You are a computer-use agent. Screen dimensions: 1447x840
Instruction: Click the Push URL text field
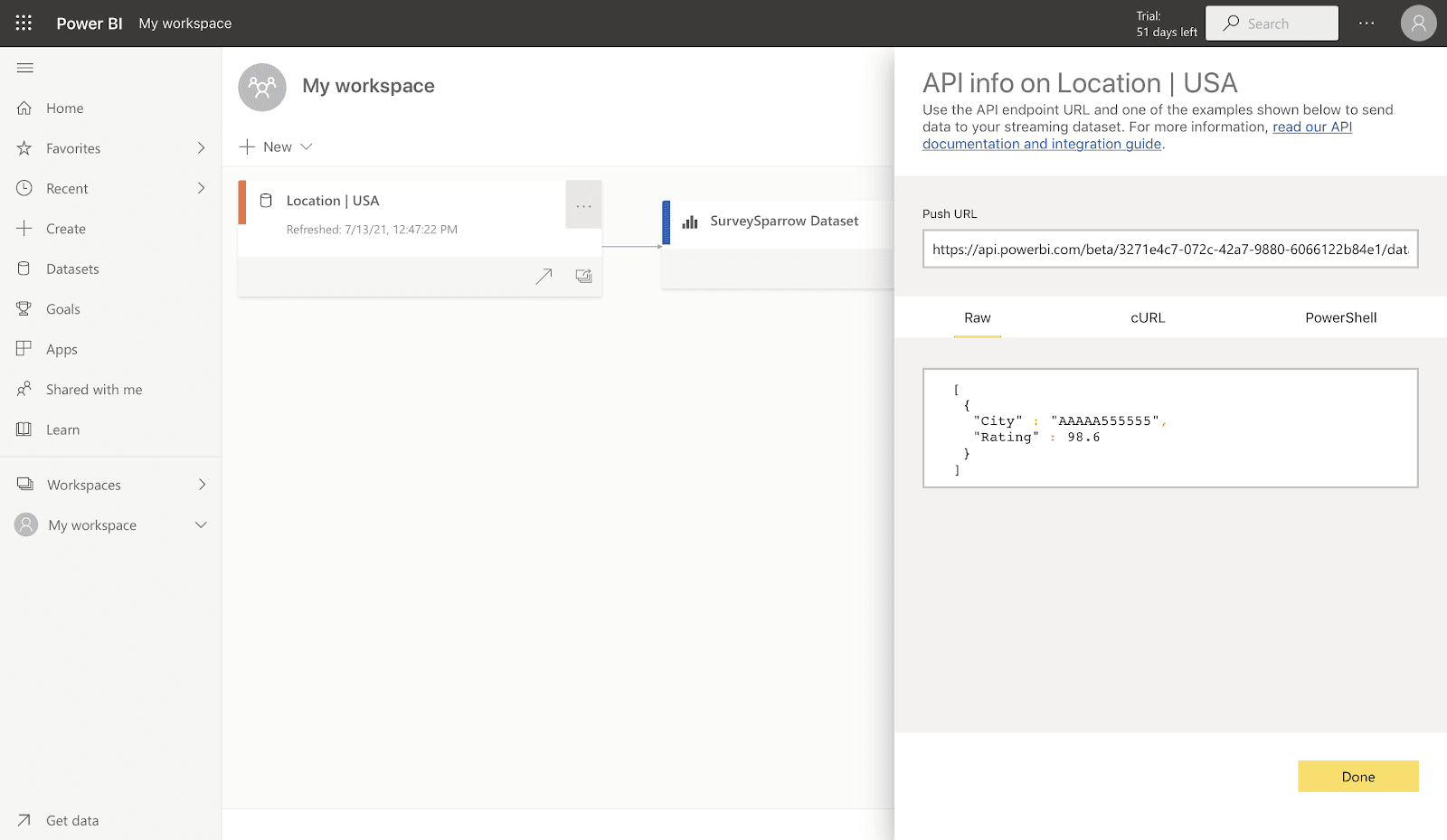1169,250
